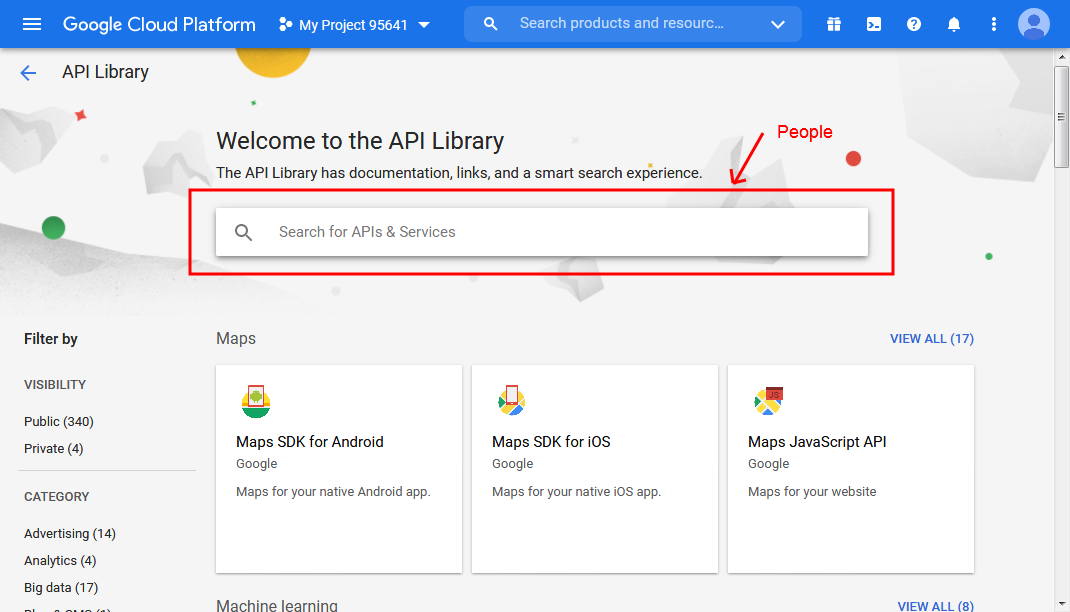Filter by Analytics (4) category
Screen dimensions: 1070x612
point(60,560)
